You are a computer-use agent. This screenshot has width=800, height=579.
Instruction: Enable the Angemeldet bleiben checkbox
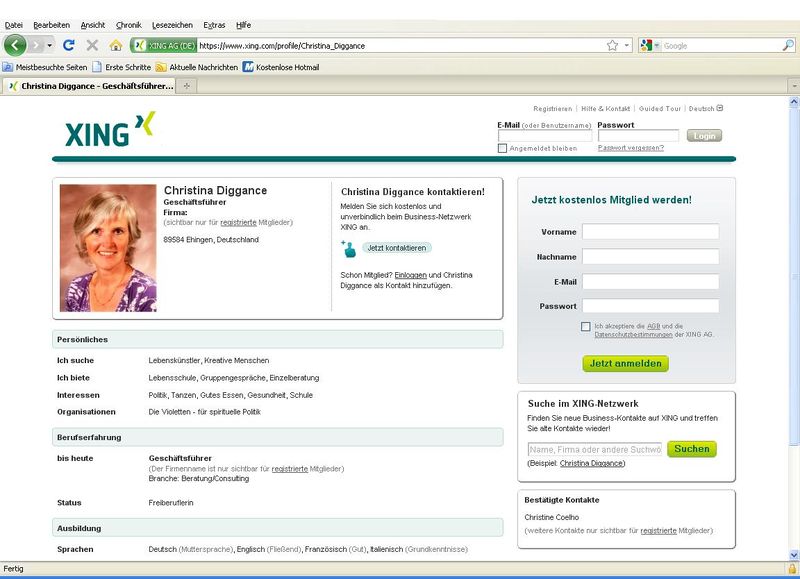tap(503, 148)
